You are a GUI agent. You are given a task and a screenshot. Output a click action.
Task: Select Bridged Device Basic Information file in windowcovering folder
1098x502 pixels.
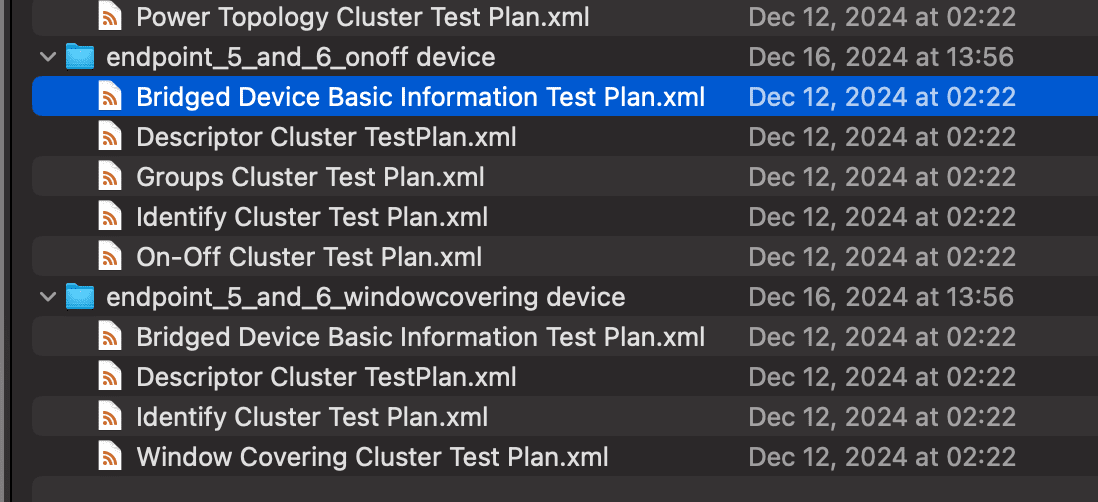[420, 337]
